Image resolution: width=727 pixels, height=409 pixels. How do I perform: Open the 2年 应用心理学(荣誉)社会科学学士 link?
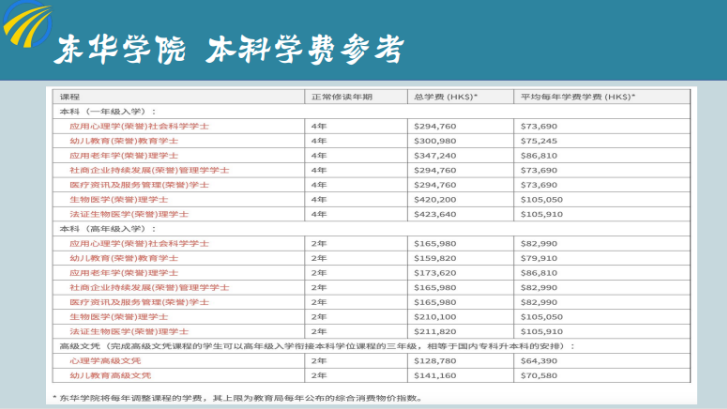pyautogui.click(x=139, y=243)
